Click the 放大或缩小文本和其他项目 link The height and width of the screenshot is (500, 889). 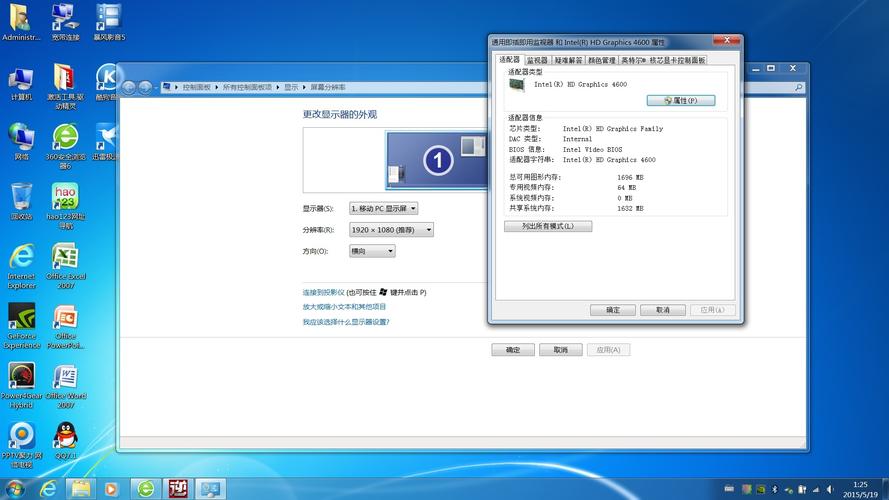pos(344,307)
